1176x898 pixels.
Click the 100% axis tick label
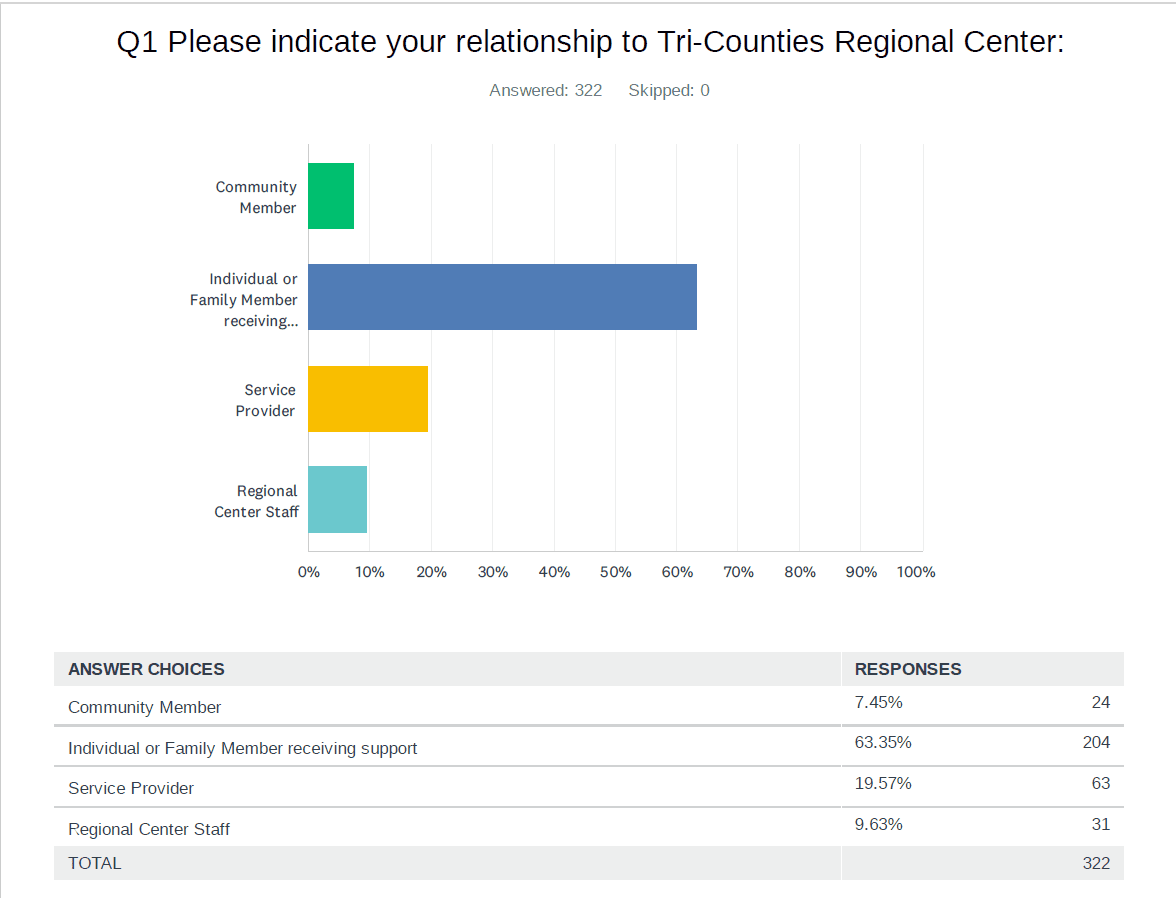point(916,572)
